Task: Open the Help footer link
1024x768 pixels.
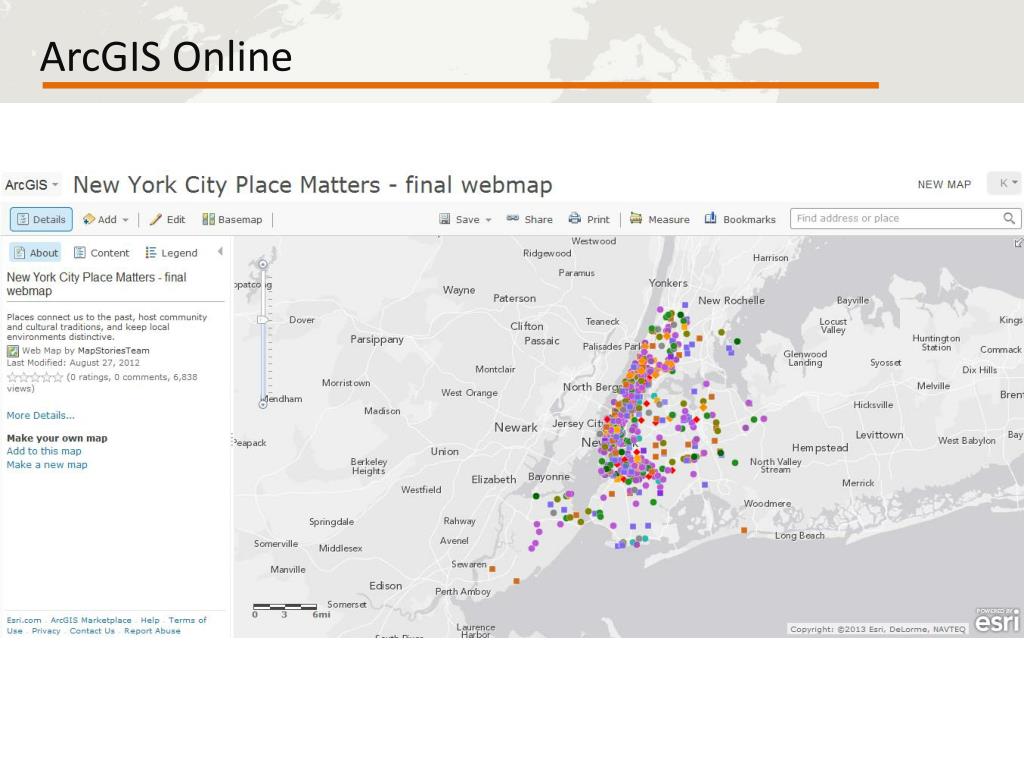Action: click(x=150, y=620)
